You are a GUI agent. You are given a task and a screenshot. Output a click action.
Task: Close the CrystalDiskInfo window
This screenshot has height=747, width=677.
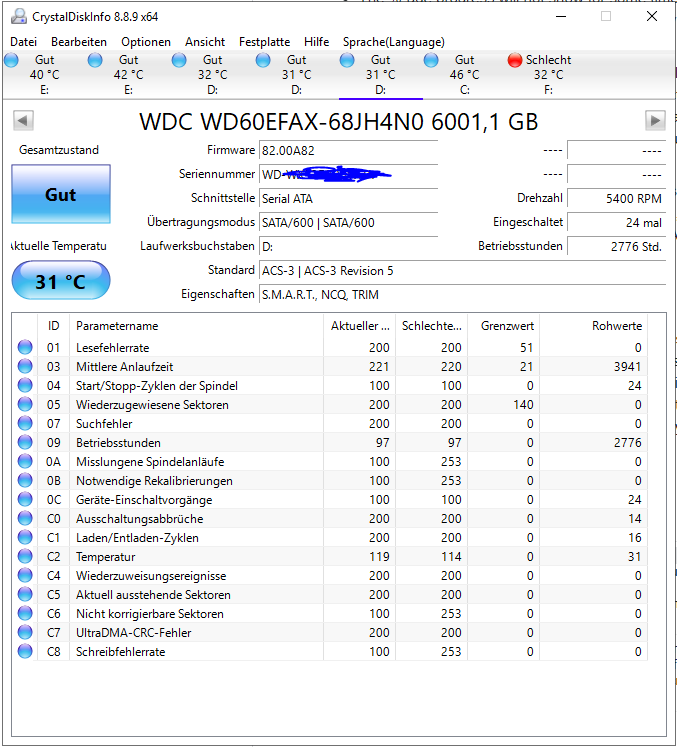click(x=652, y=17)
